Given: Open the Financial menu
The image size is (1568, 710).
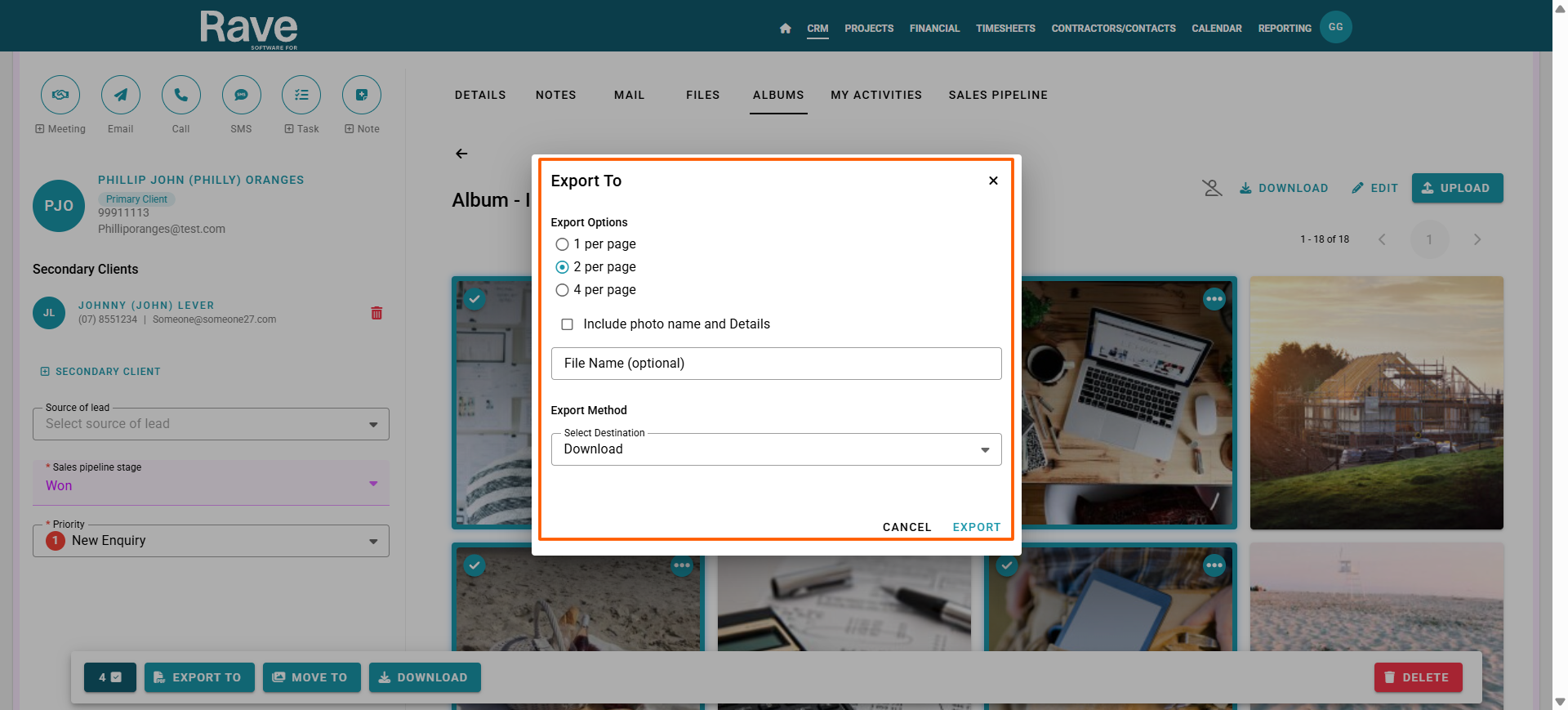Looking at the screenshot, I should (934, 29).
